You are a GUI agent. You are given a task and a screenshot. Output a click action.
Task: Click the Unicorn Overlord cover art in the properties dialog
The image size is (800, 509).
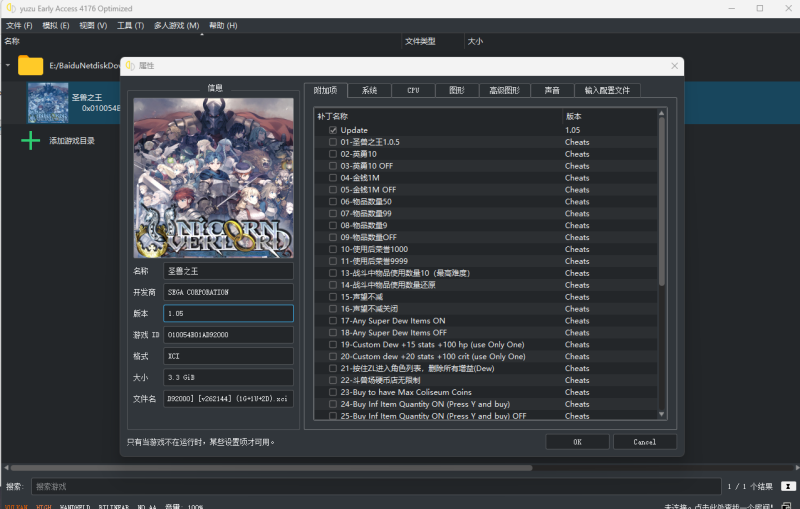click(213, 178)
